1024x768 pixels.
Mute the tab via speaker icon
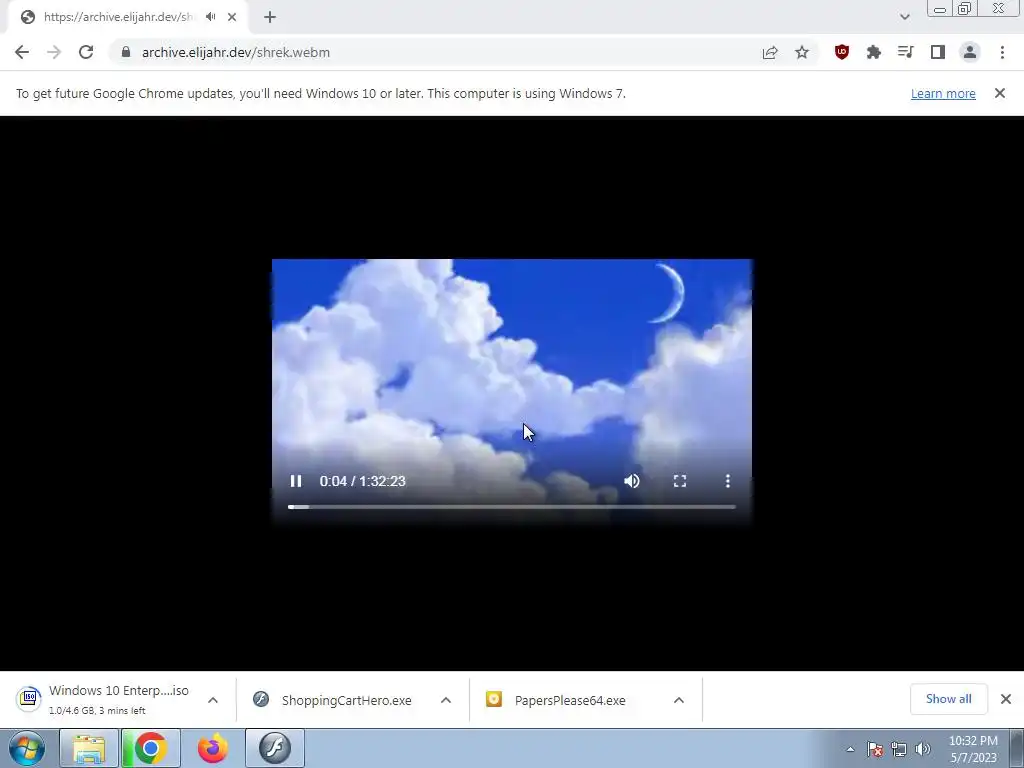pos(210,17)
